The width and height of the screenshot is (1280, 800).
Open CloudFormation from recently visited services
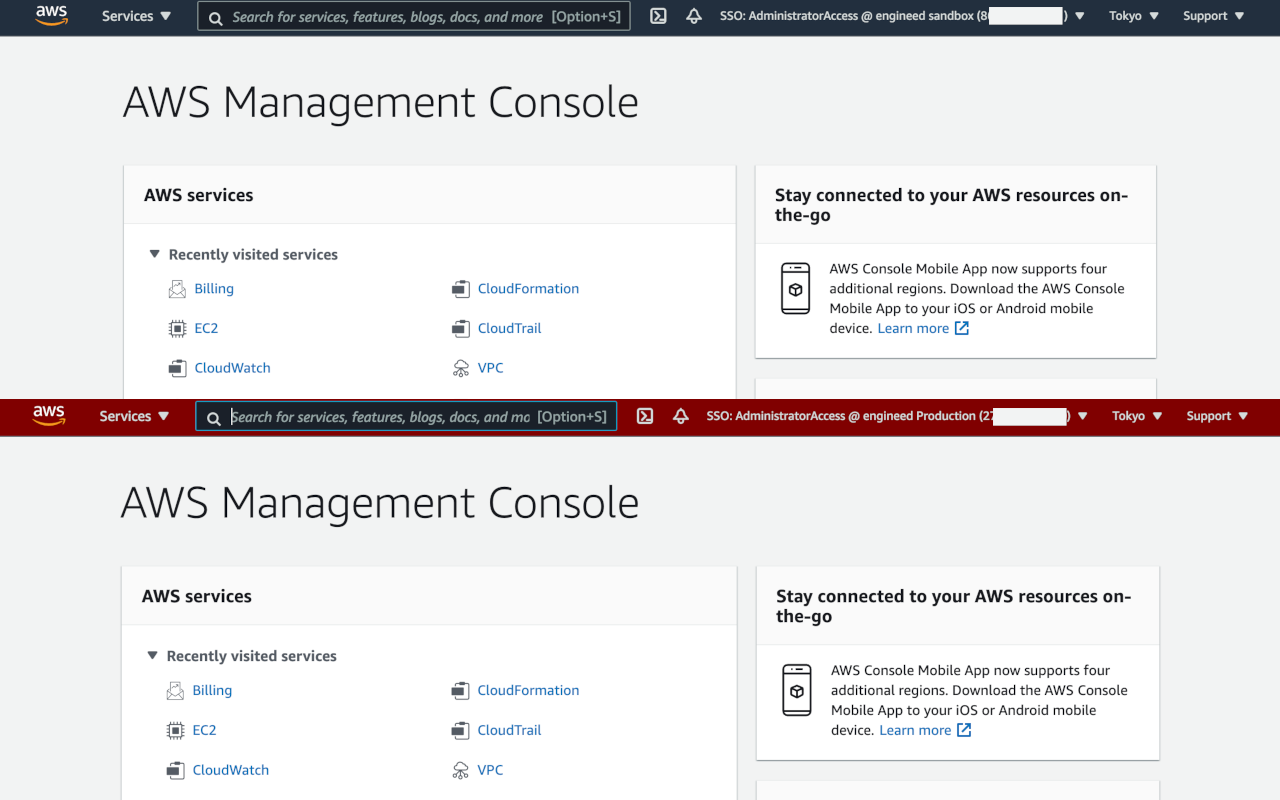click(x=528, y=288)
